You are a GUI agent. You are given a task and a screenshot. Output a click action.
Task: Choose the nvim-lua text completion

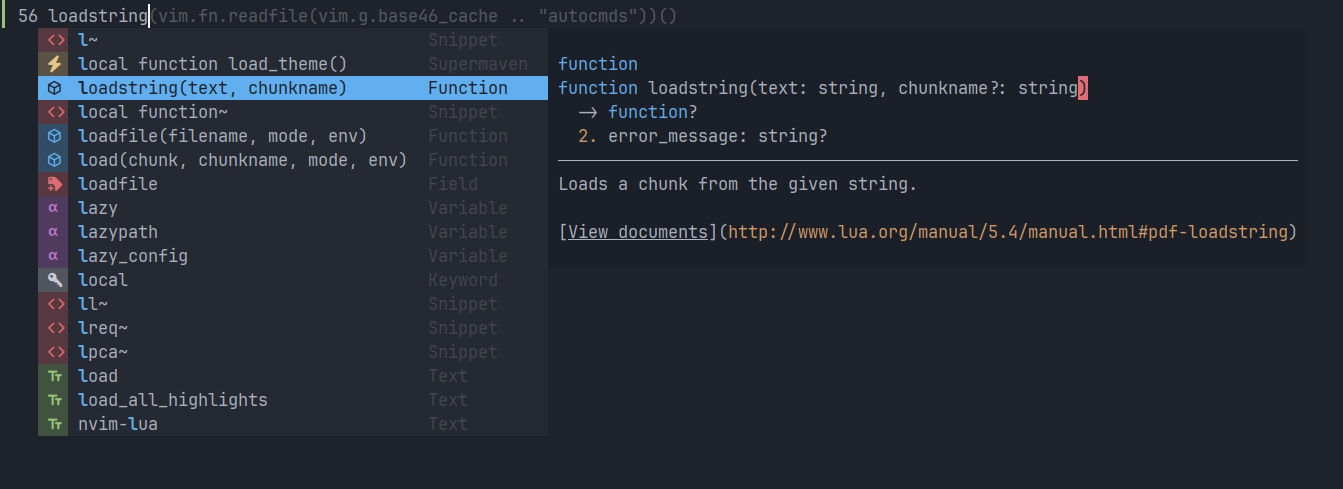(x=293, y=424)
